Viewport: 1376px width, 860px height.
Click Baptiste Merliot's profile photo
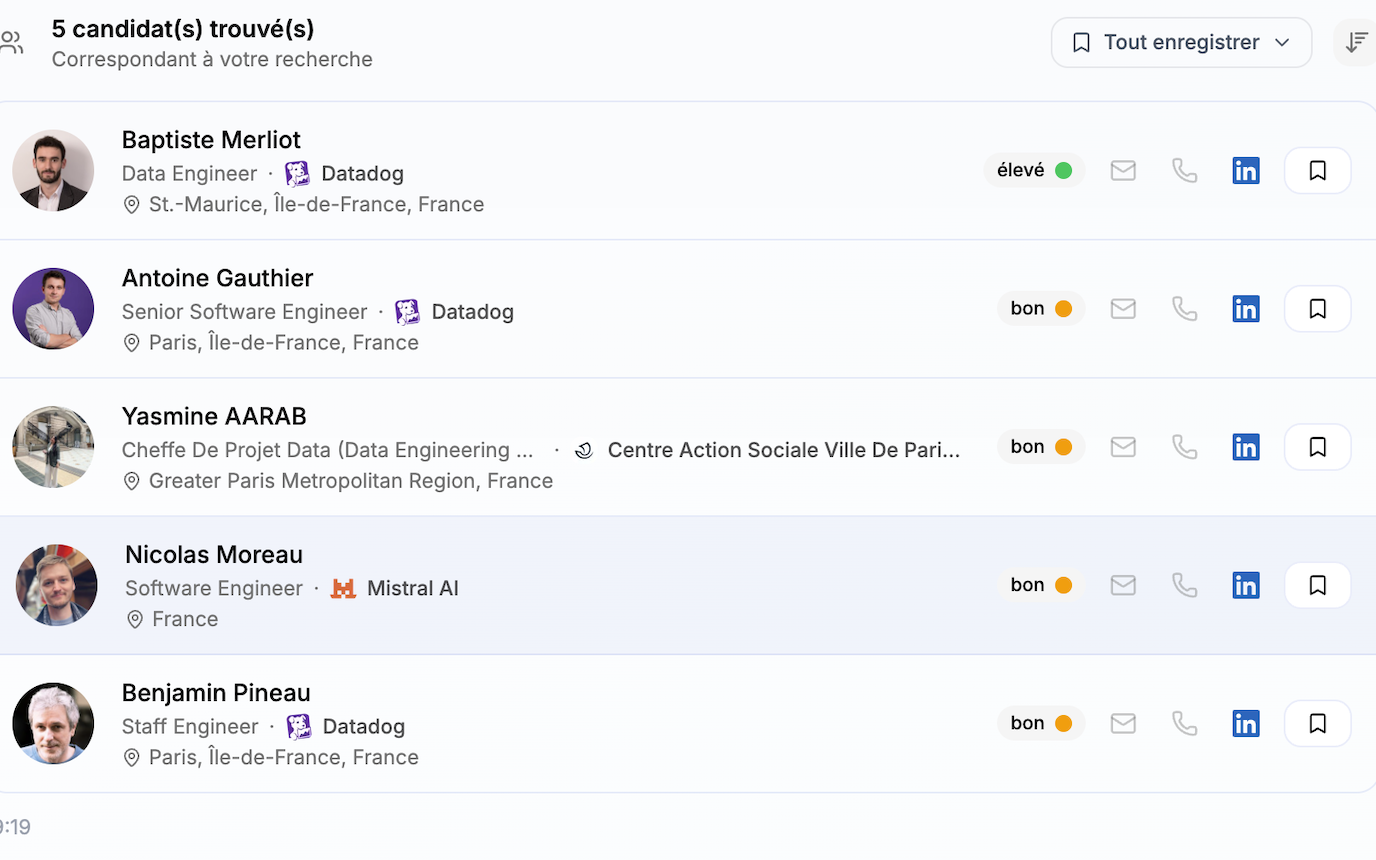[53, 170]
